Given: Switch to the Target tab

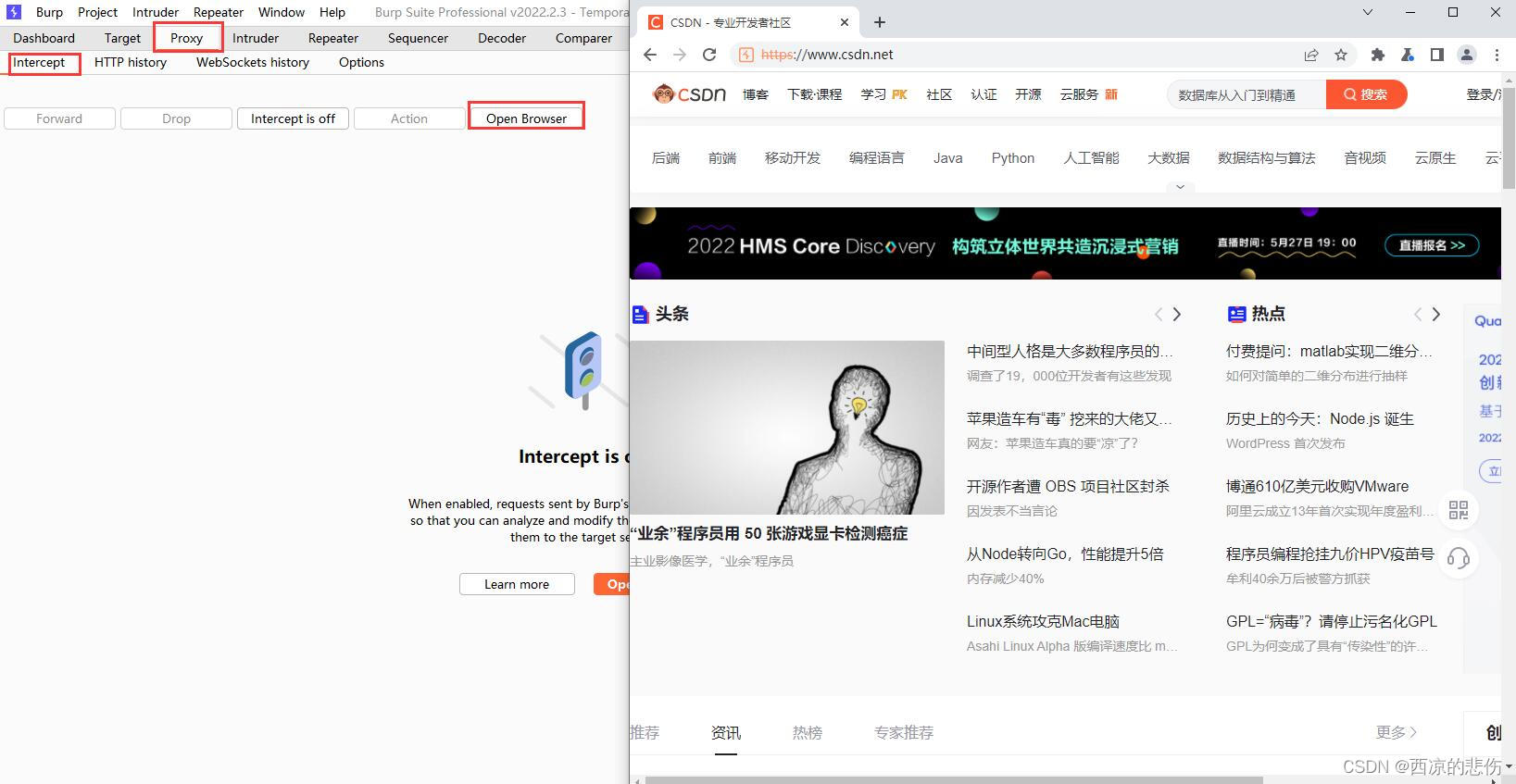Looking at the screenshot, I should pos(122,38).
